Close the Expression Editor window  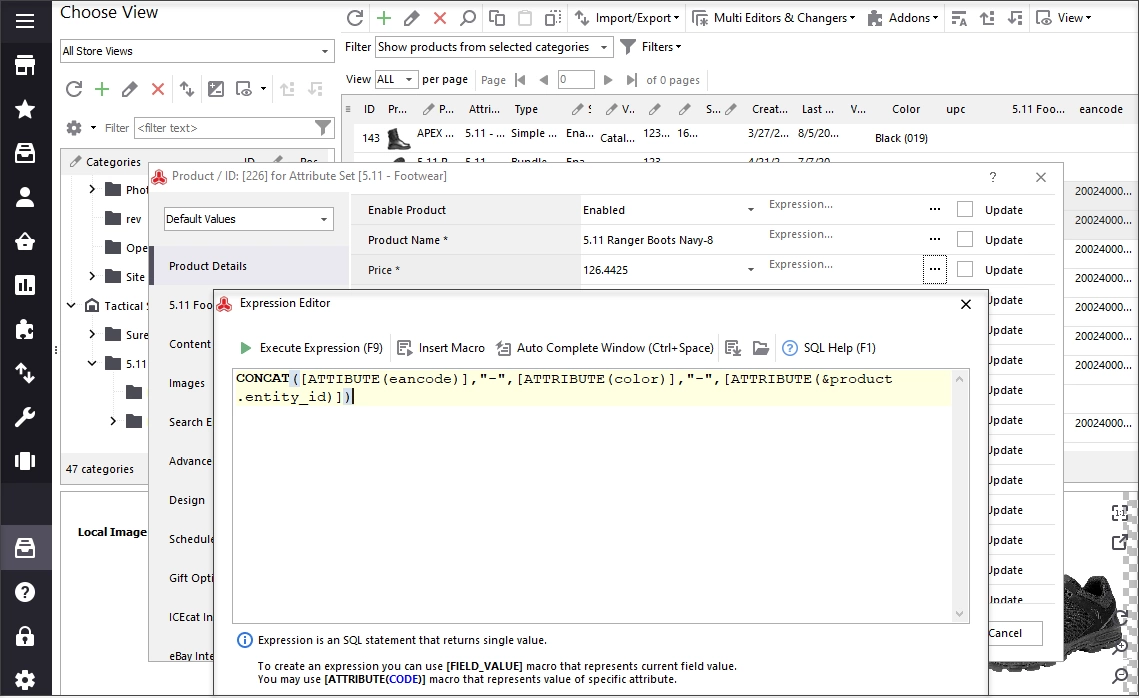[965, 304]
